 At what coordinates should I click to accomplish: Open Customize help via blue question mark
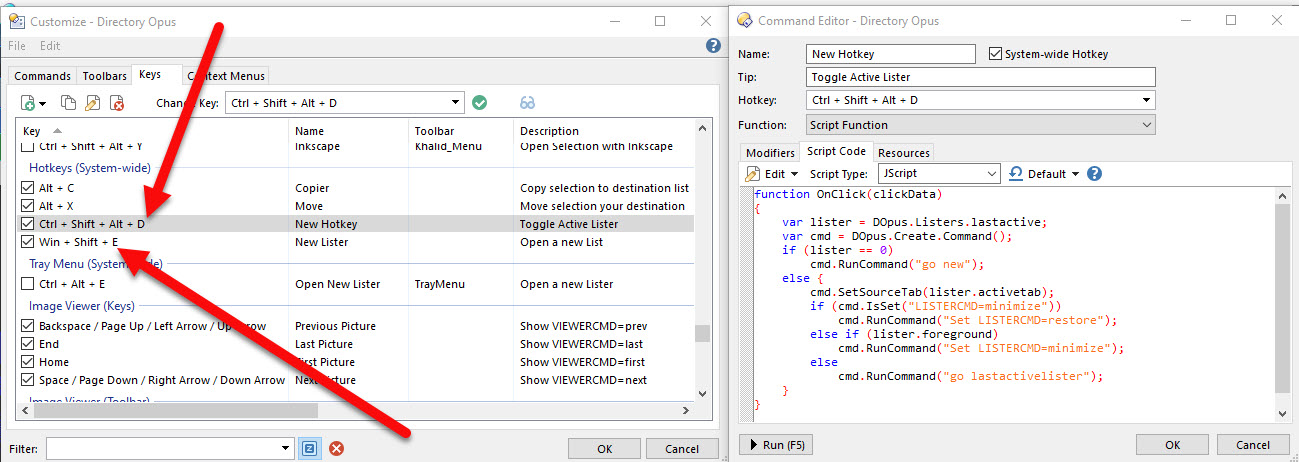(713, 46)
